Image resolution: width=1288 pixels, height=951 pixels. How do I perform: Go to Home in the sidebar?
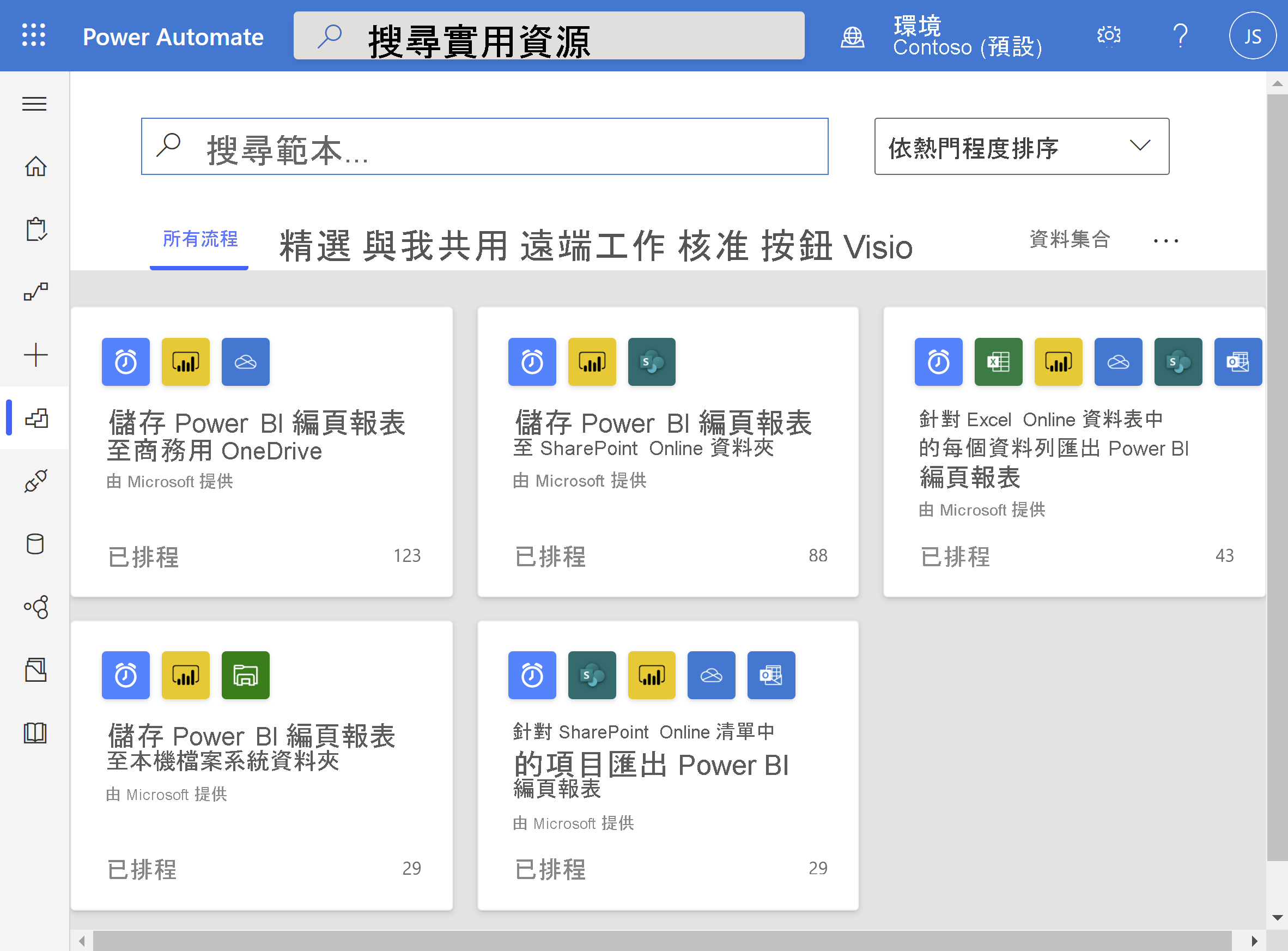click(x=35, y=166)
